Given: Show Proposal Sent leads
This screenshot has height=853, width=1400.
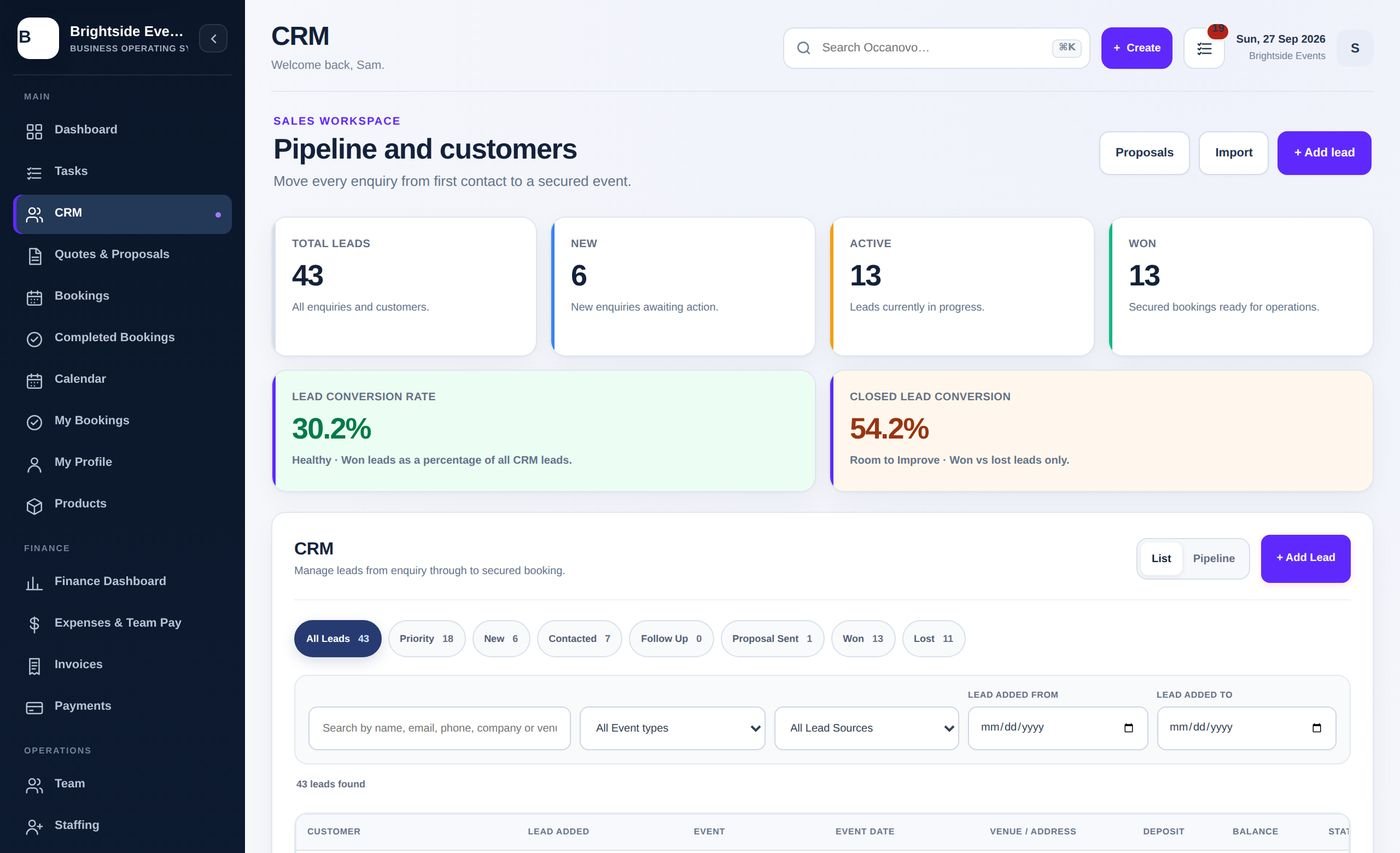Looking at the screenshot, I should point(772,639).
